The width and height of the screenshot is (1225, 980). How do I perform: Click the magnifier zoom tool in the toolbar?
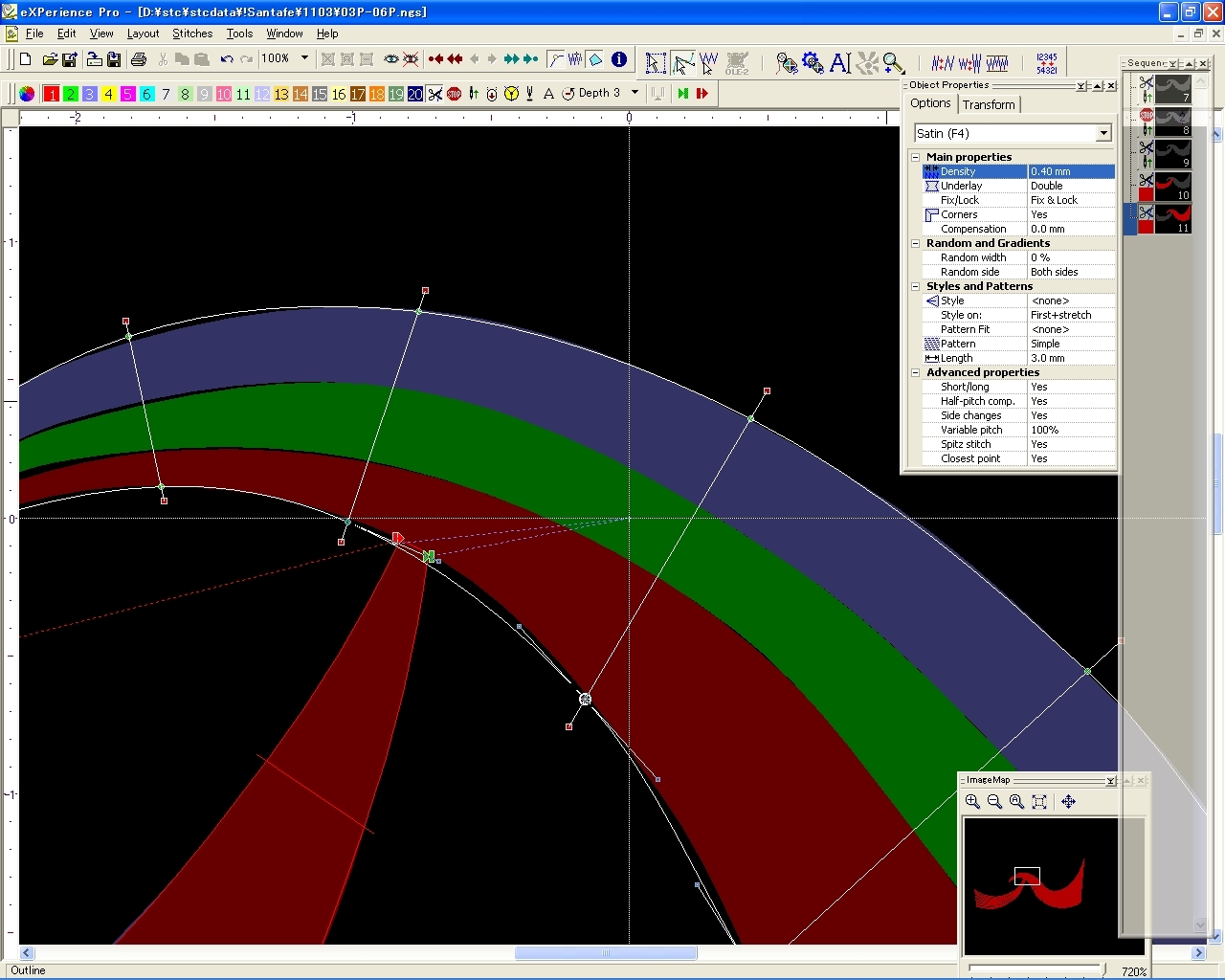[x=894, y=63]
